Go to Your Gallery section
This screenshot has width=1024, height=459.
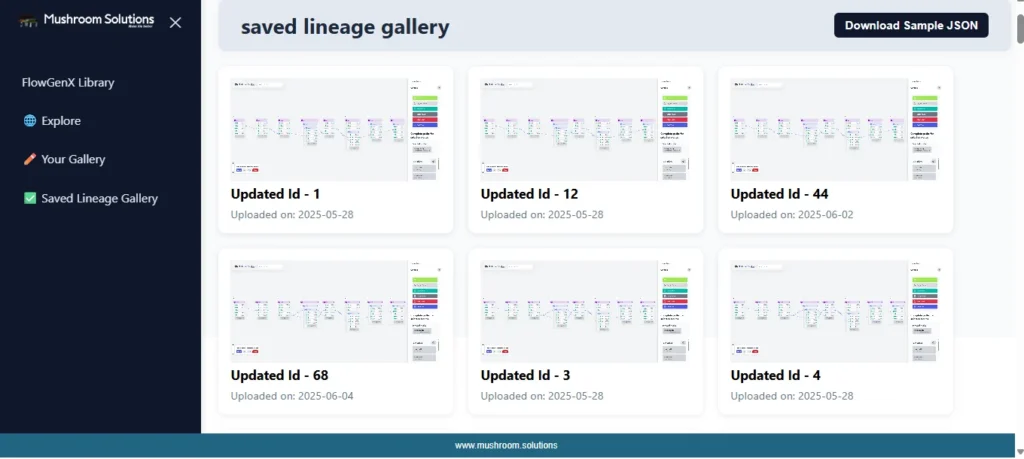pos(73,159)
